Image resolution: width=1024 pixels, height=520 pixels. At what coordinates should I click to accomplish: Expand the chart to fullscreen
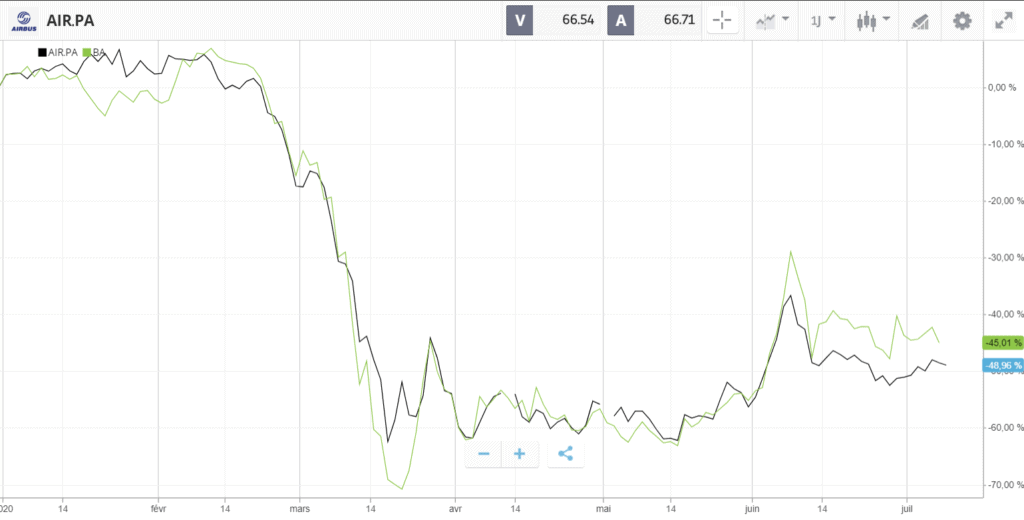pyautogui.click(x=1003, y=20)
